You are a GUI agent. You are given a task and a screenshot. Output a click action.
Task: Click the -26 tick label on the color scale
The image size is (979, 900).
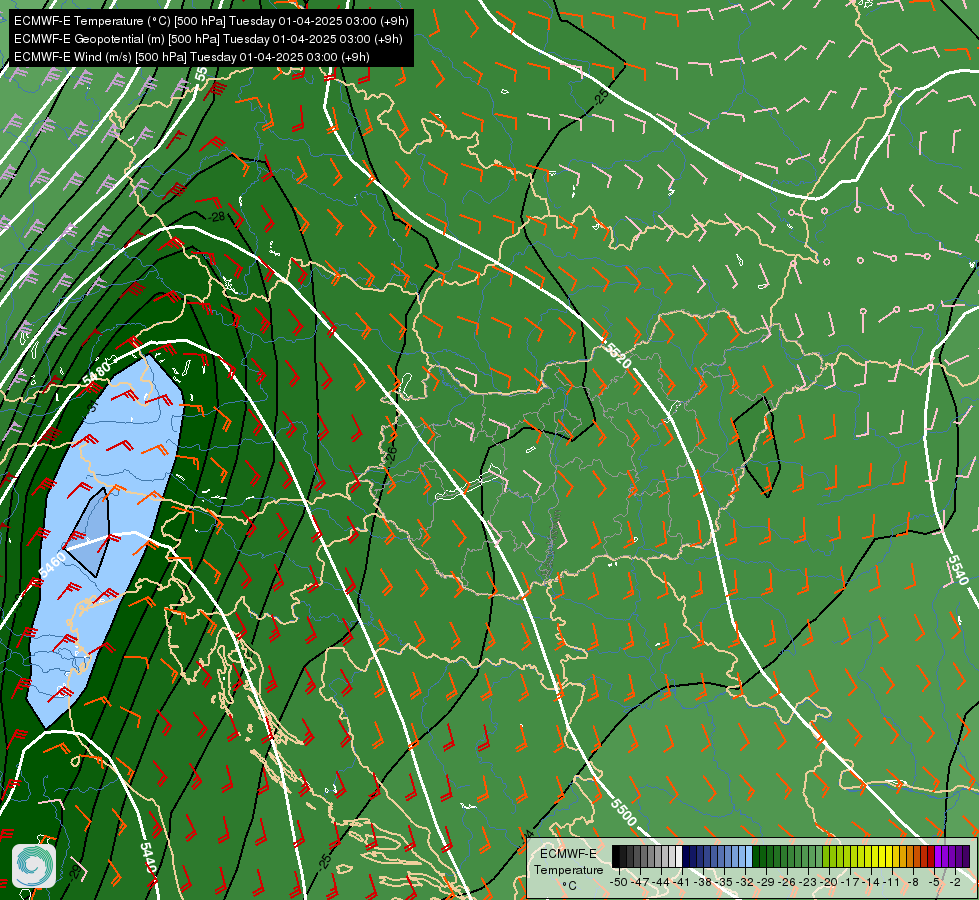click(787, 882)
